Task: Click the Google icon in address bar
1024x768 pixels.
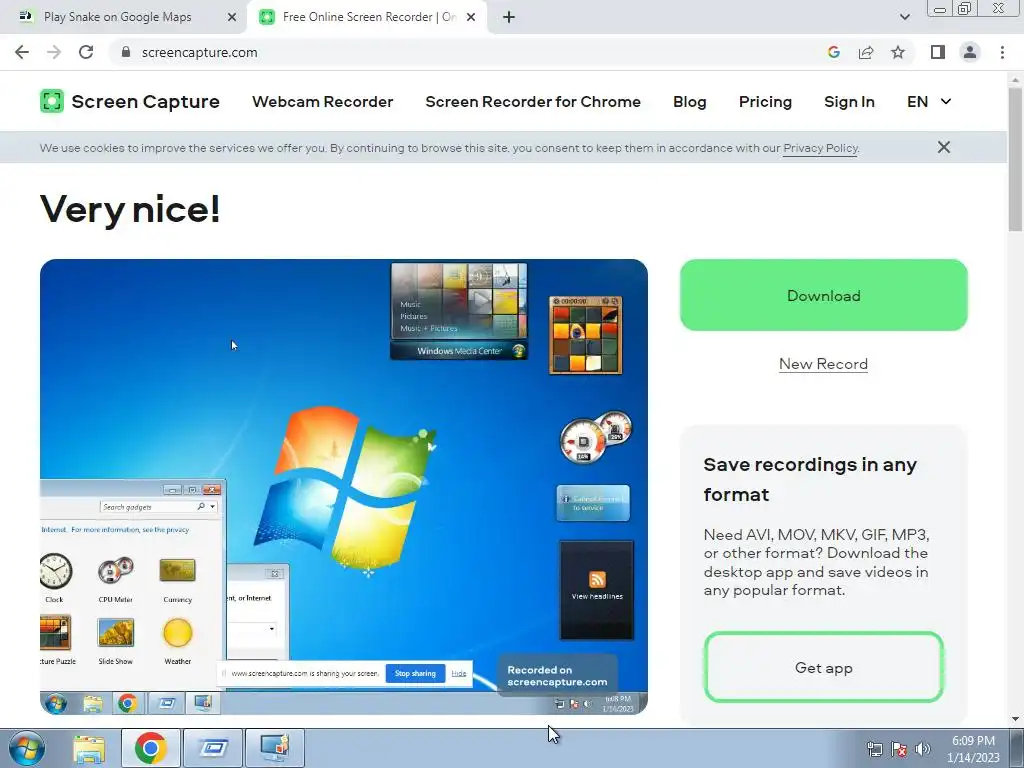Action: (833, 52)
